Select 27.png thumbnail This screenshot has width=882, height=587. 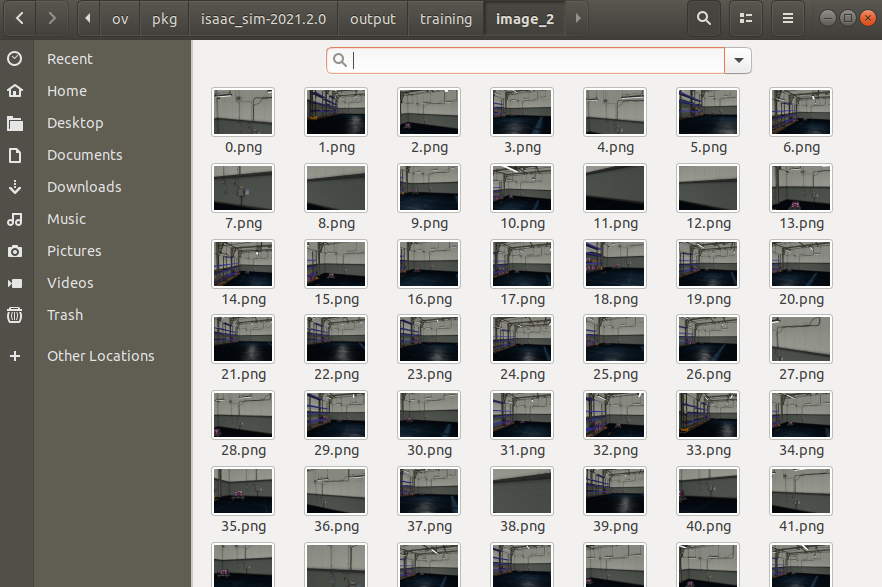click(x=801, y=339)
